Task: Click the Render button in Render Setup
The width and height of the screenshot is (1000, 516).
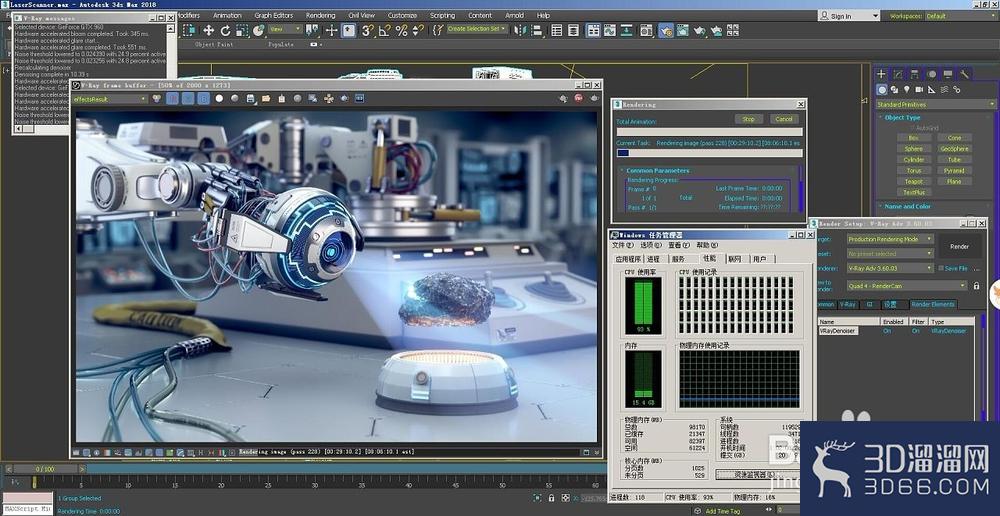Action: [x=960, y=247]
